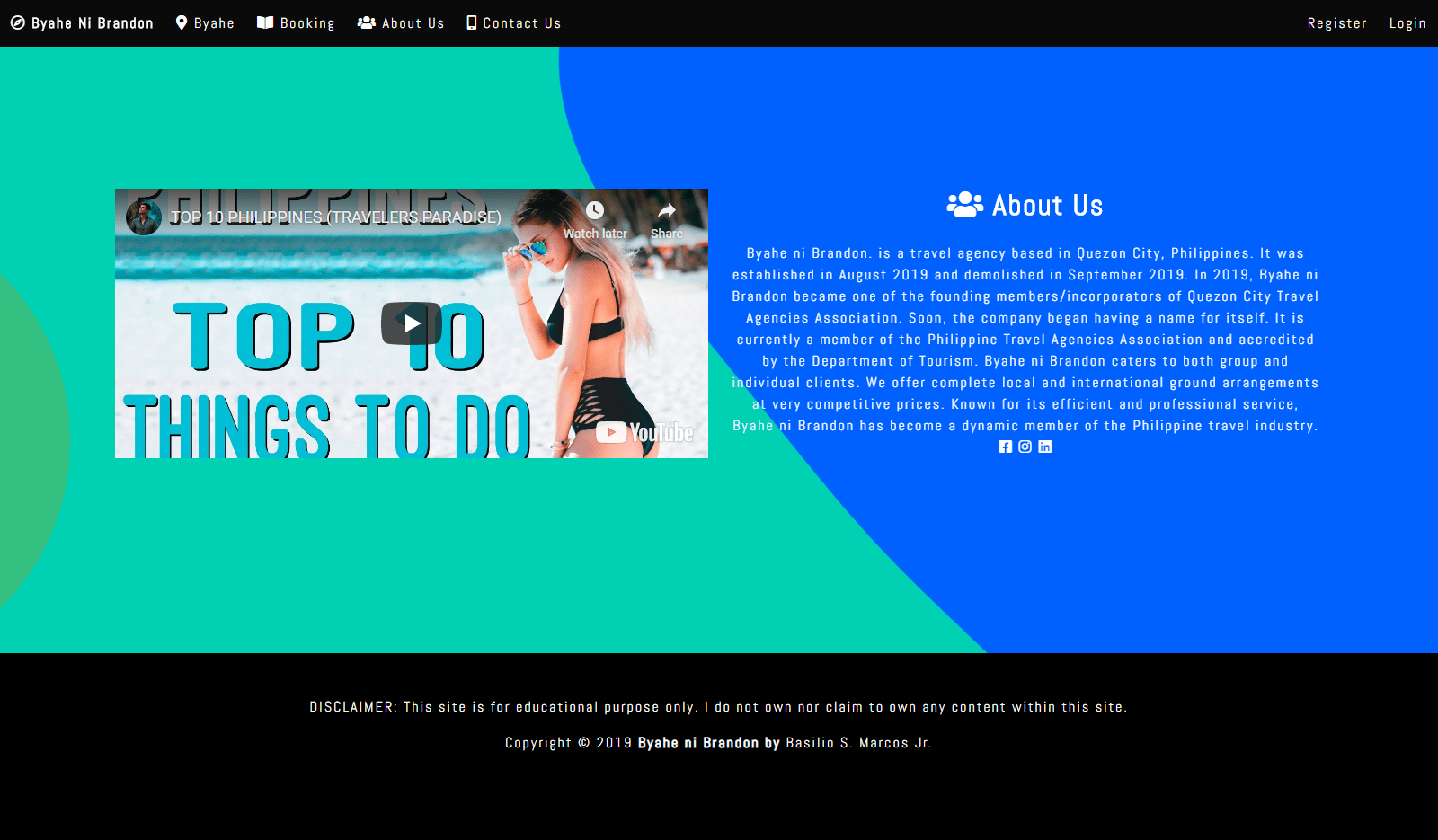Image resolution: width=1438 pixels, height=840 pixels.
Task: Open the Facebook social icon
Action: click(x=1005, y=447)
